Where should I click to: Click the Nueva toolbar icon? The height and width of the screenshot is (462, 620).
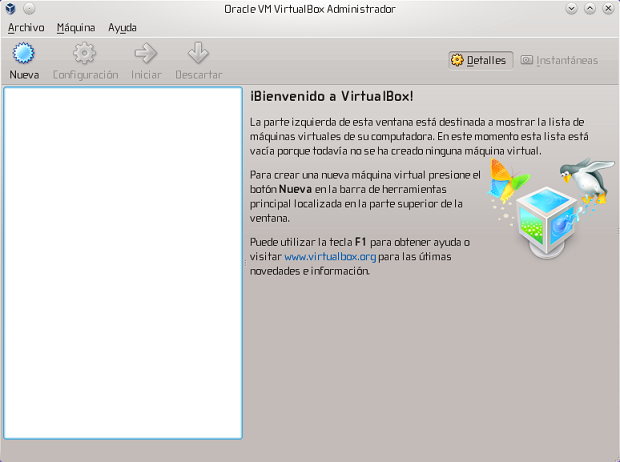[x=24, y=53]
